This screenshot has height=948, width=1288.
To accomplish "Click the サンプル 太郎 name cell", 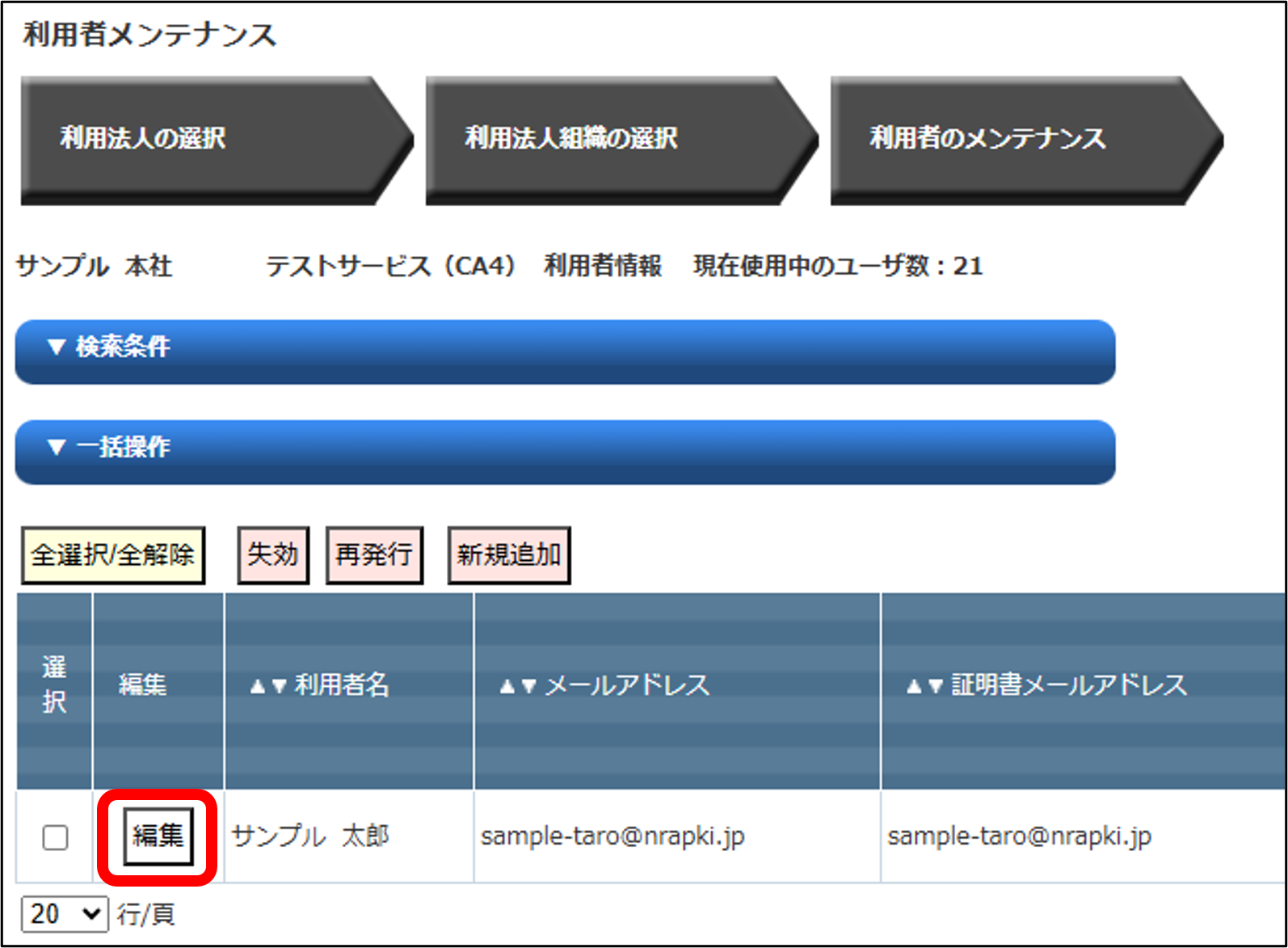I will 310,836.
